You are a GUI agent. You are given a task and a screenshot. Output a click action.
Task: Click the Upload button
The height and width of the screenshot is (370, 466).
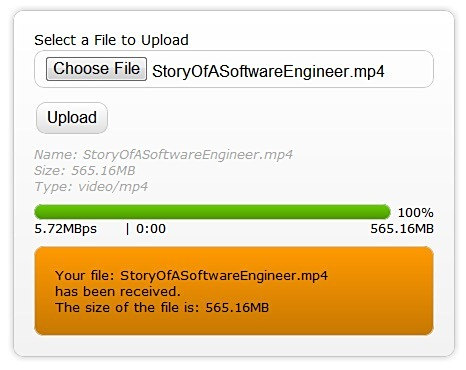pyautogui.click(x=72, y=118)
